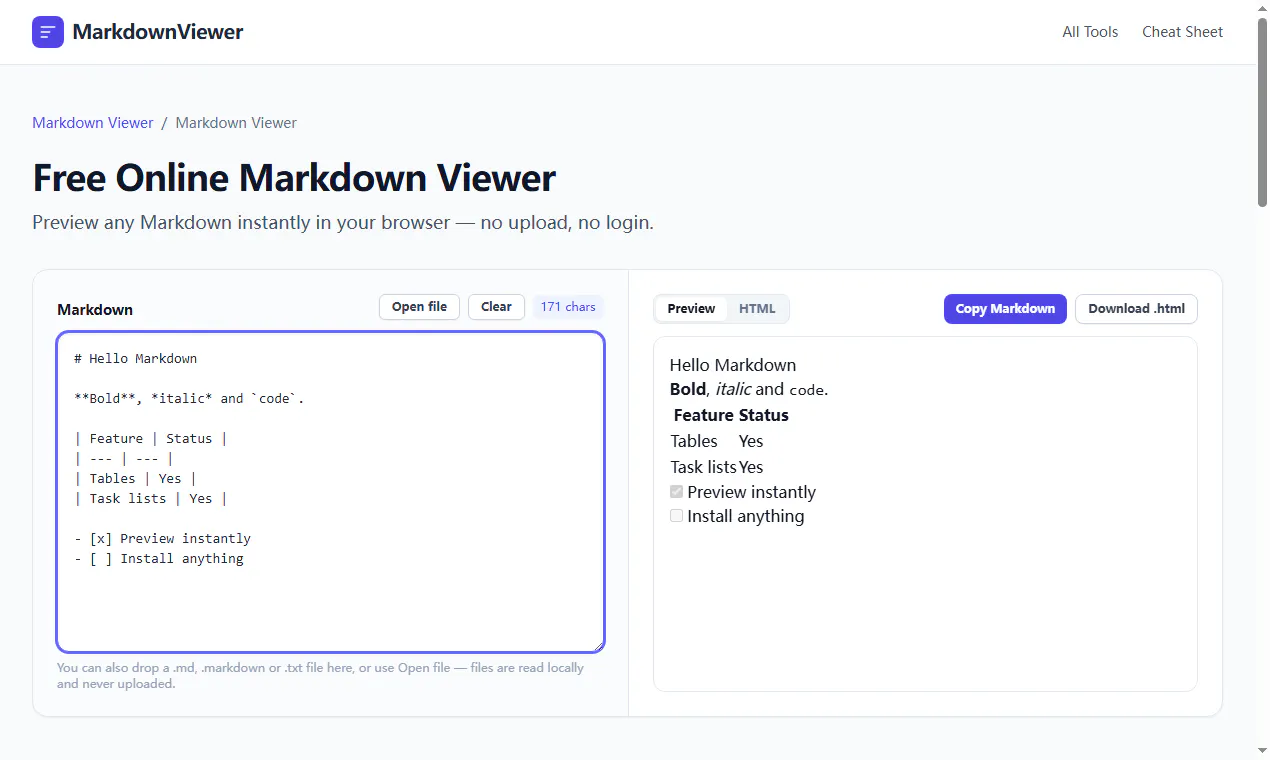The height and width of the screenshot is (760, 1270).
Task: Click the Status table header in preview
Action: tap(763, 415)
